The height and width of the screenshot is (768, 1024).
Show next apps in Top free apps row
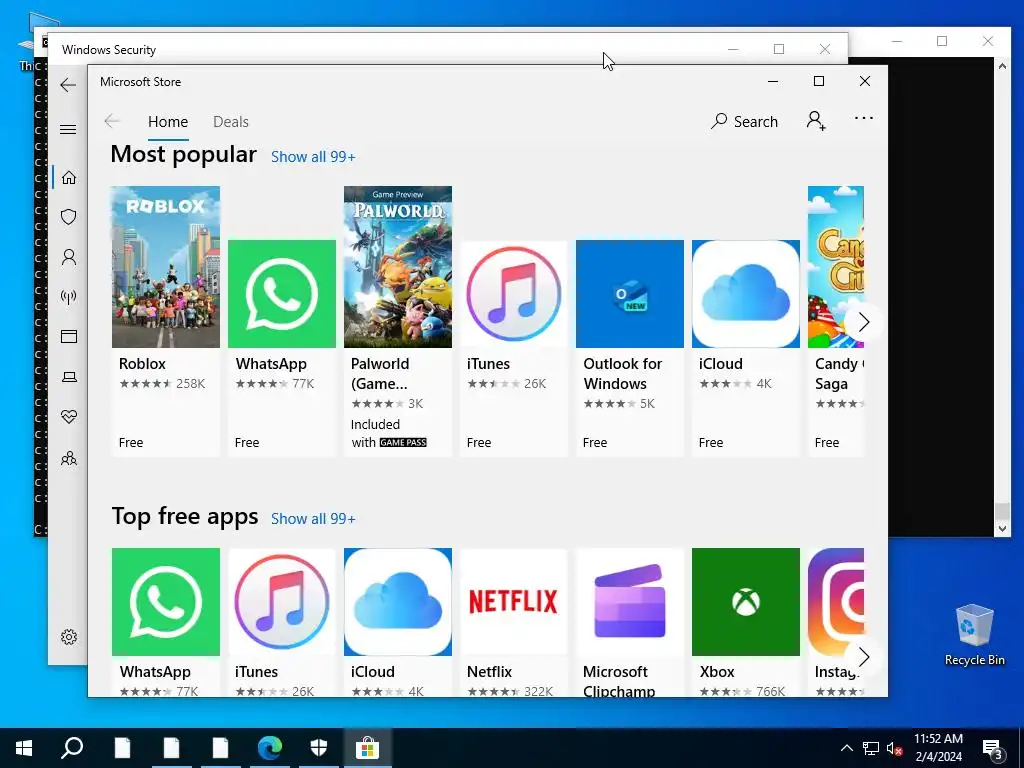[863, 657]
